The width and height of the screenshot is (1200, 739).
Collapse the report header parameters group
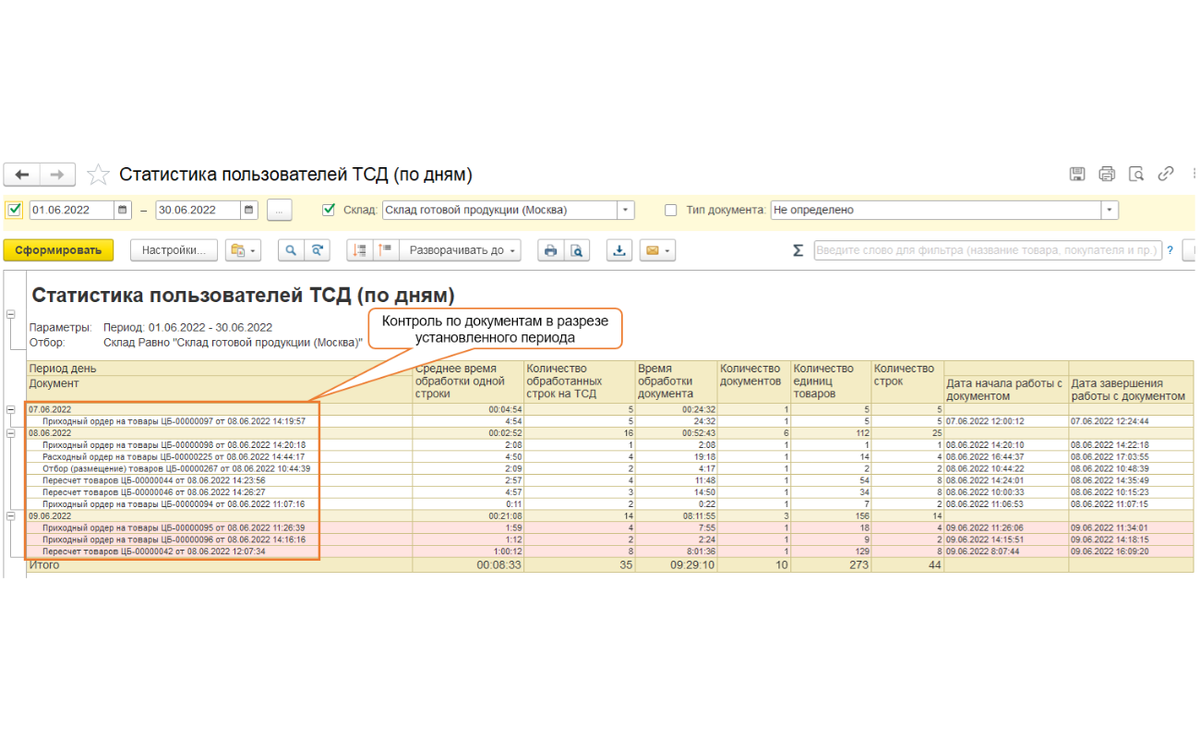pos(11,315)
